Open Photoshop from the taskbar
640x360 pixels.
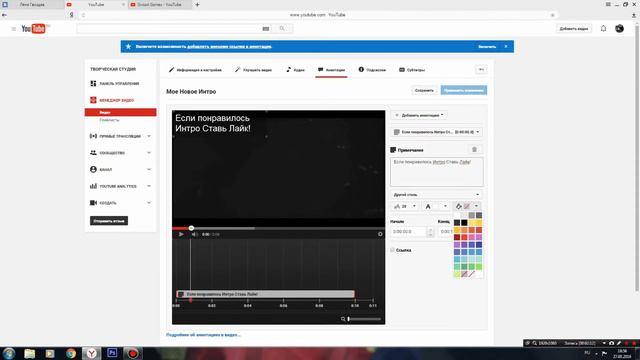(112, 353)
